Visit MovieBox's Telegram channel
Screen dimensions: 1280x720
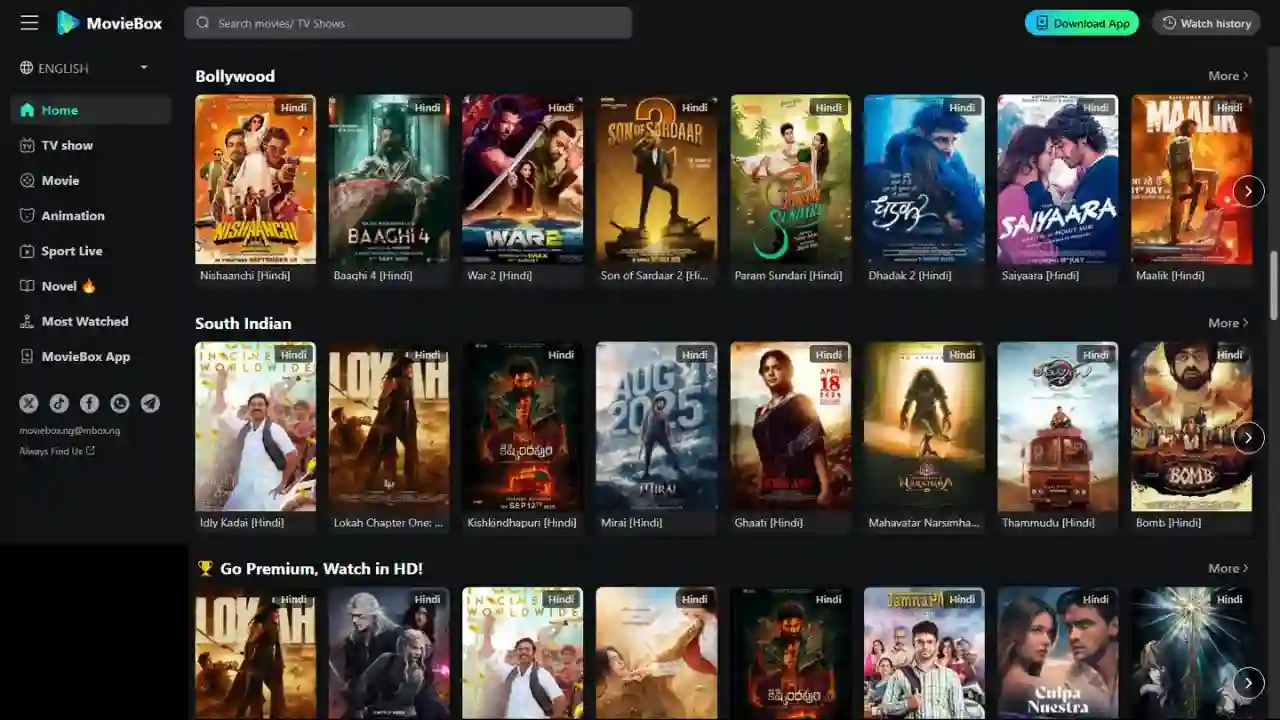point(150,403)
